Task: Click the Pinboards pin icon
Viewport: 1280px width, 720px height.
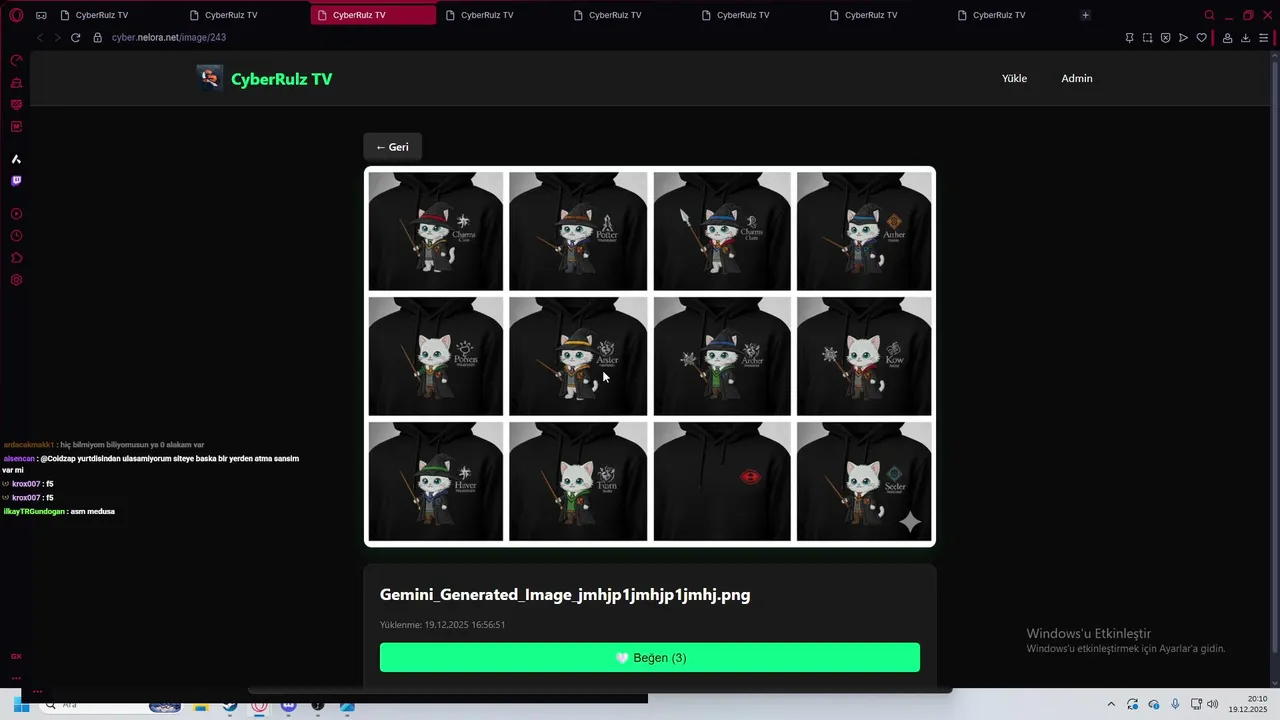Action: pyautogui.click(x=1129, y=38)
